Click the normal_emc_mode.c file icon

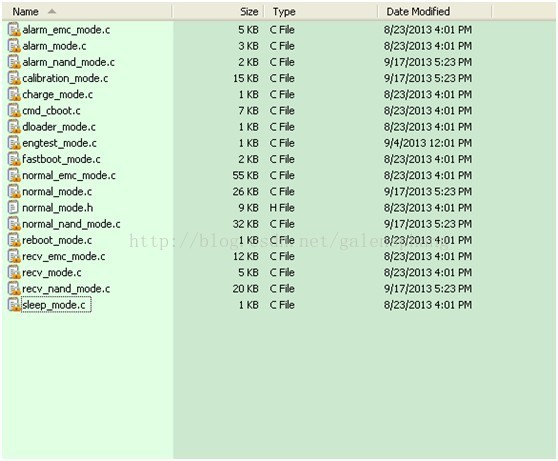pos(14,176)
